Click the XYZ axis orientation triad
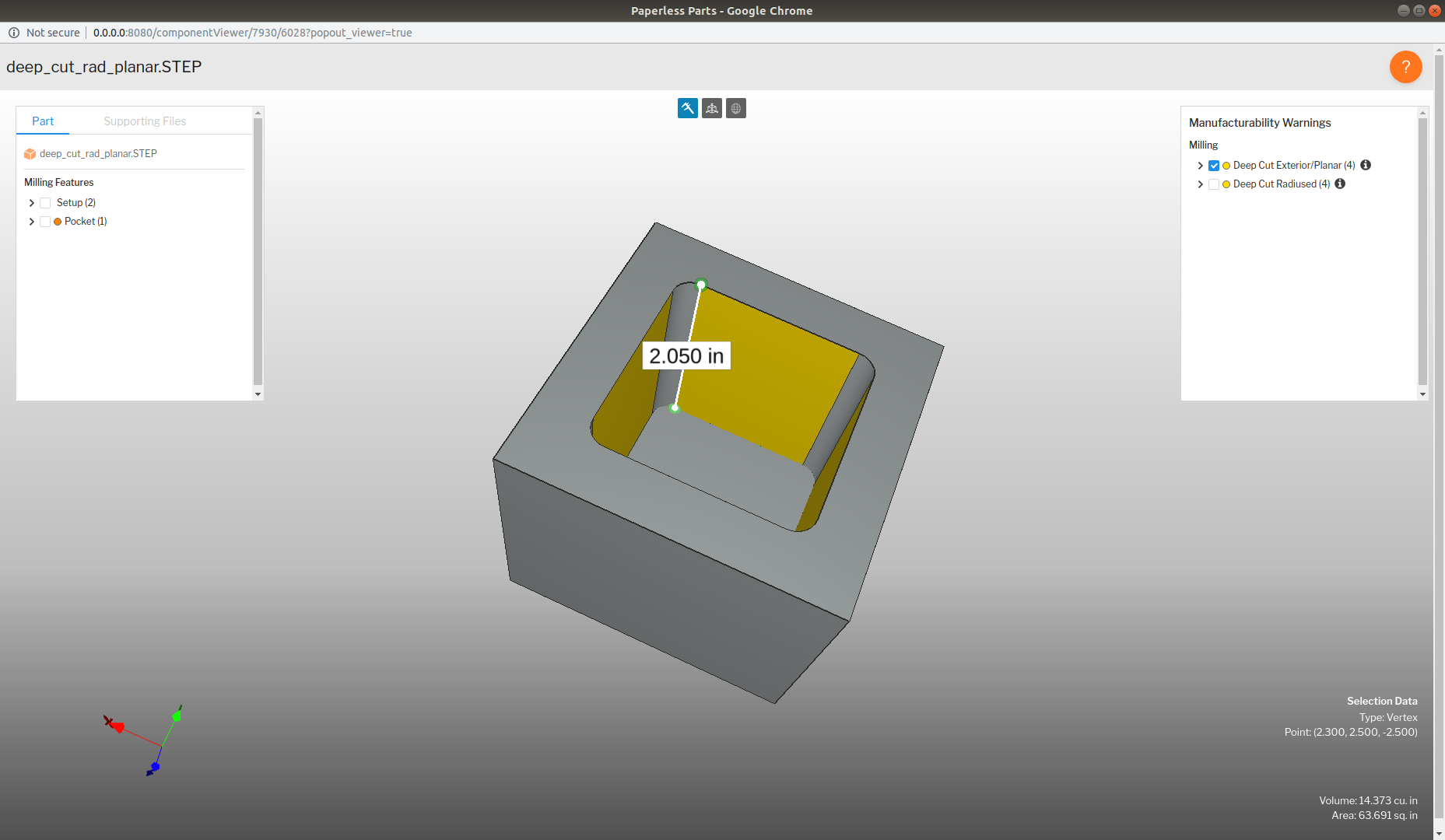Viewport: 1445px width, 840px height. 144,740
